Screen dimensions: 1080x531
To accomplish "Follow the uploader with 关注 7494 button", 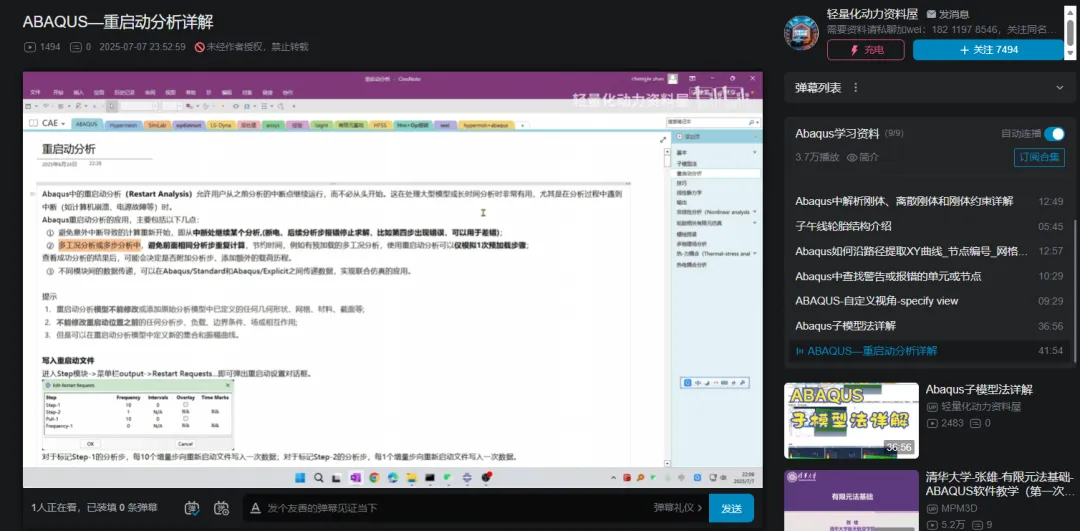I will (988, 50).
